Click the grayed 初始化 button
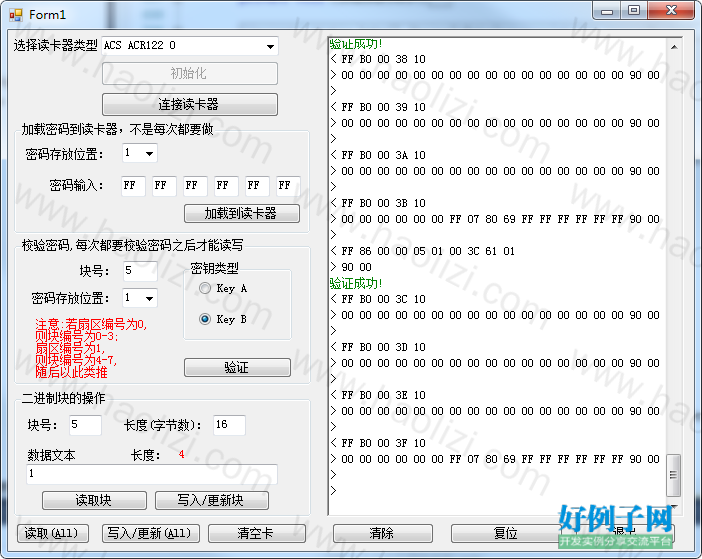The height and width of the screenshot is (559, 702). [x=190, y=73]
